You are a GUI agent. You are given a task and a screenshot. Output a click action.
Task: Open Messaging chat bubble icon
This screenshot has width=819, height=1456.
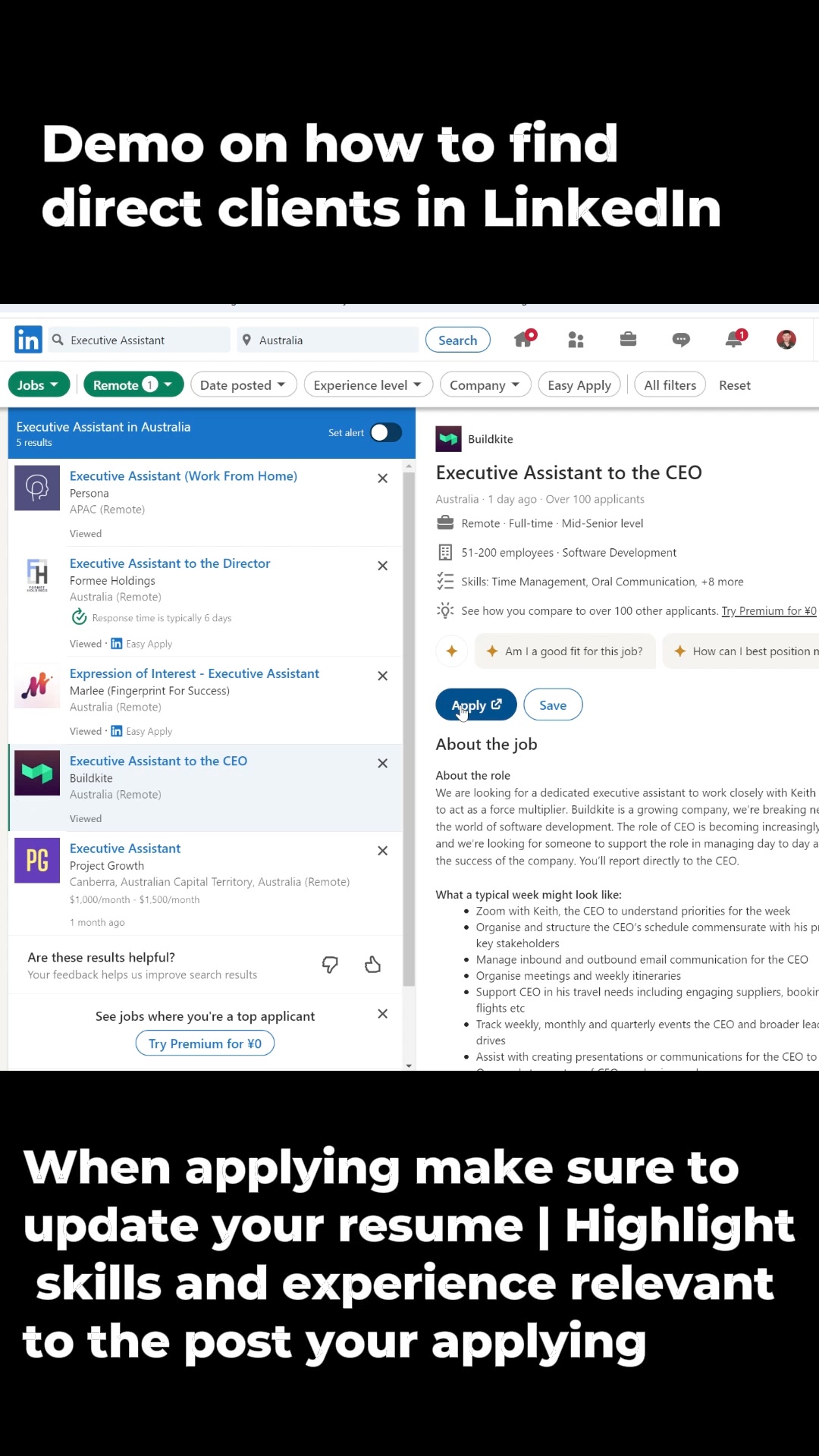681,340
